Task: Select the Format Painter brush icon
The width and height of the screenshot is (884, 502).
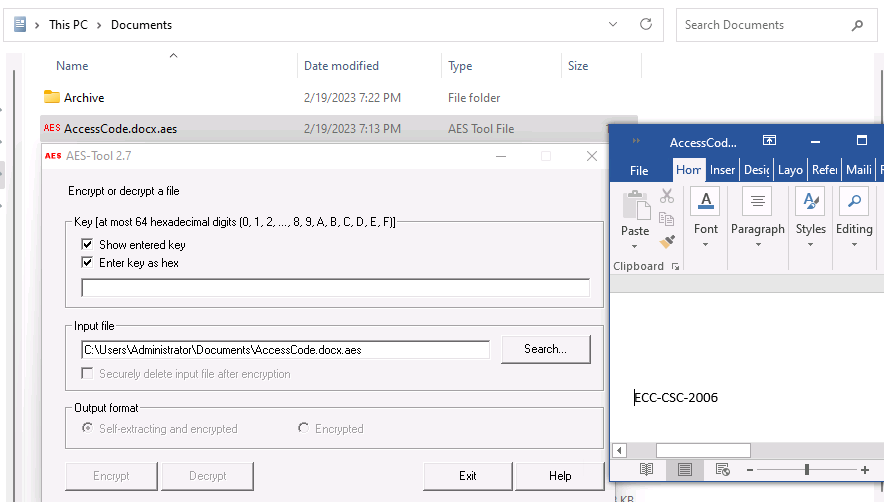Action: [667, 241]
